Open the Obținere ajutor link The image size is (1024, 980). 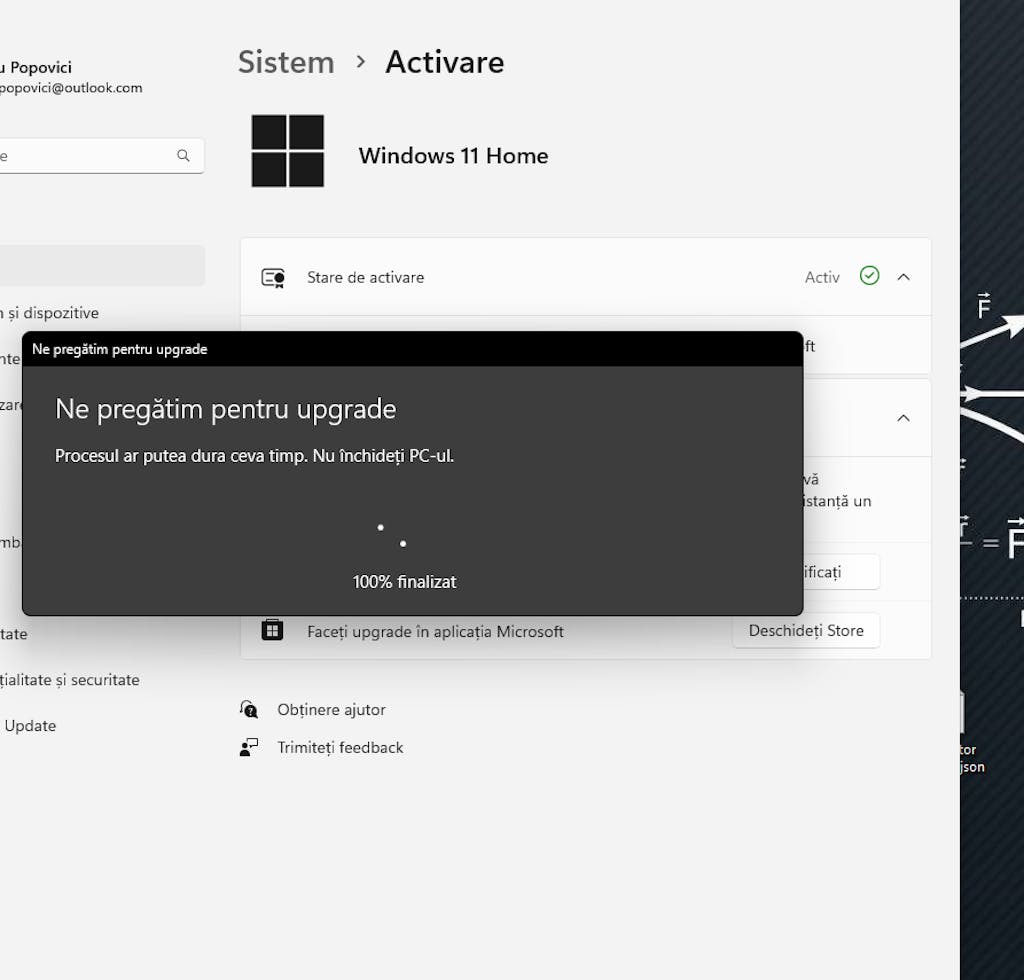[x=331, y=709]
